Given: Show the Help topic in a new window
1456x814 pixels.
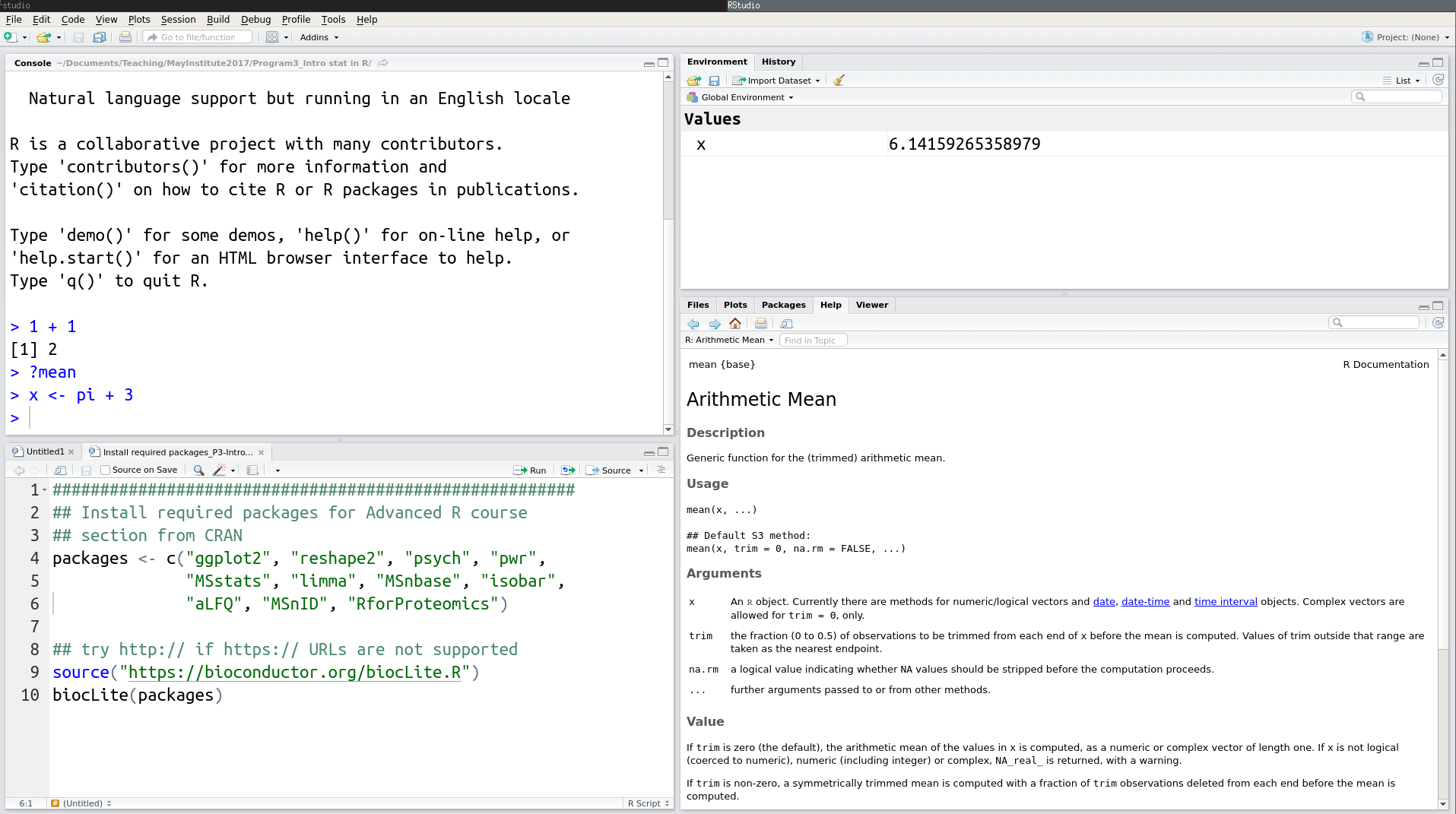Looking at the screenshot, I should pos(787,323).
